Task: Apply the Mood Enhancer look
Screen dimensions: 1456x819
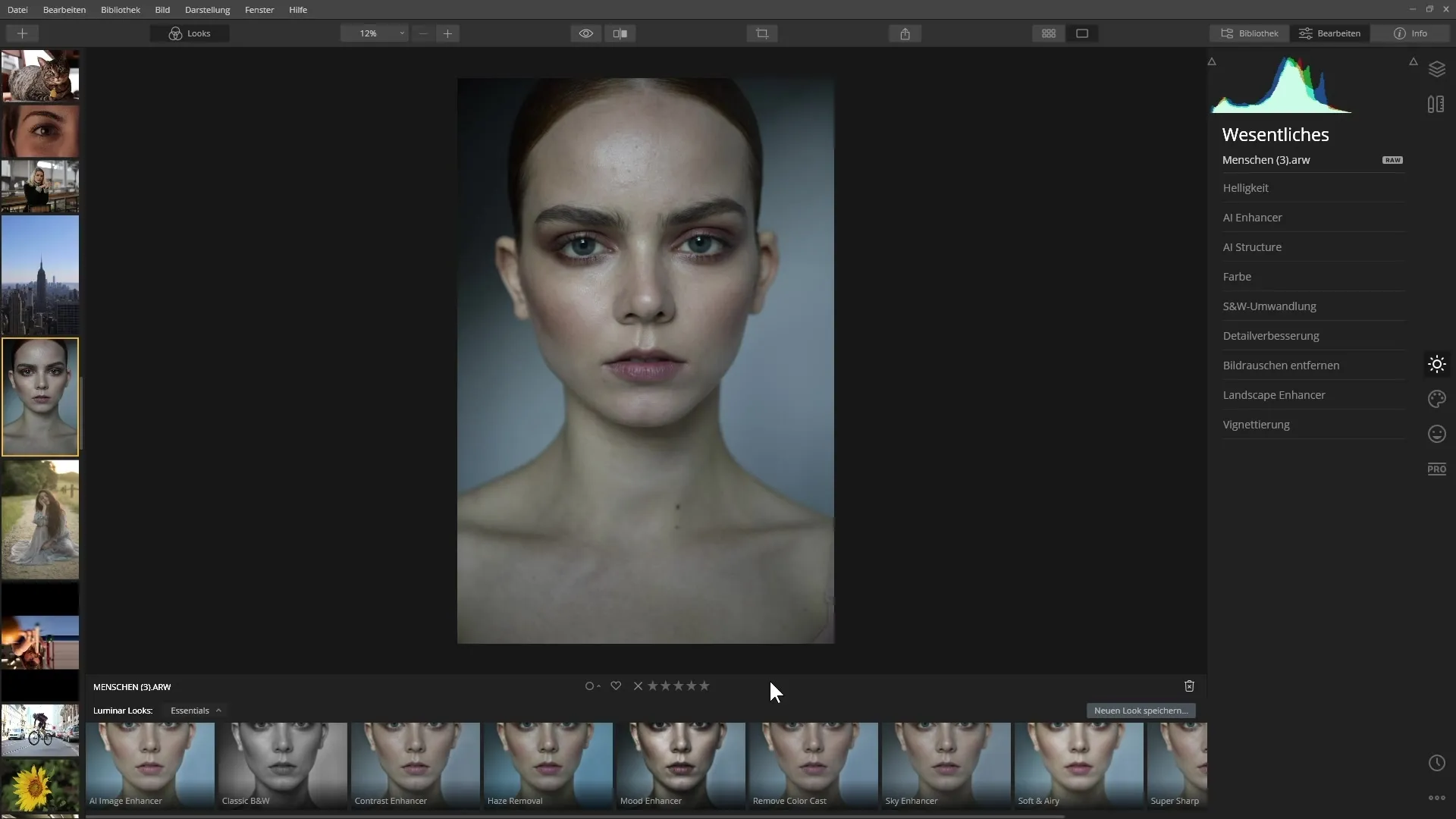Action: pos(681,765)
